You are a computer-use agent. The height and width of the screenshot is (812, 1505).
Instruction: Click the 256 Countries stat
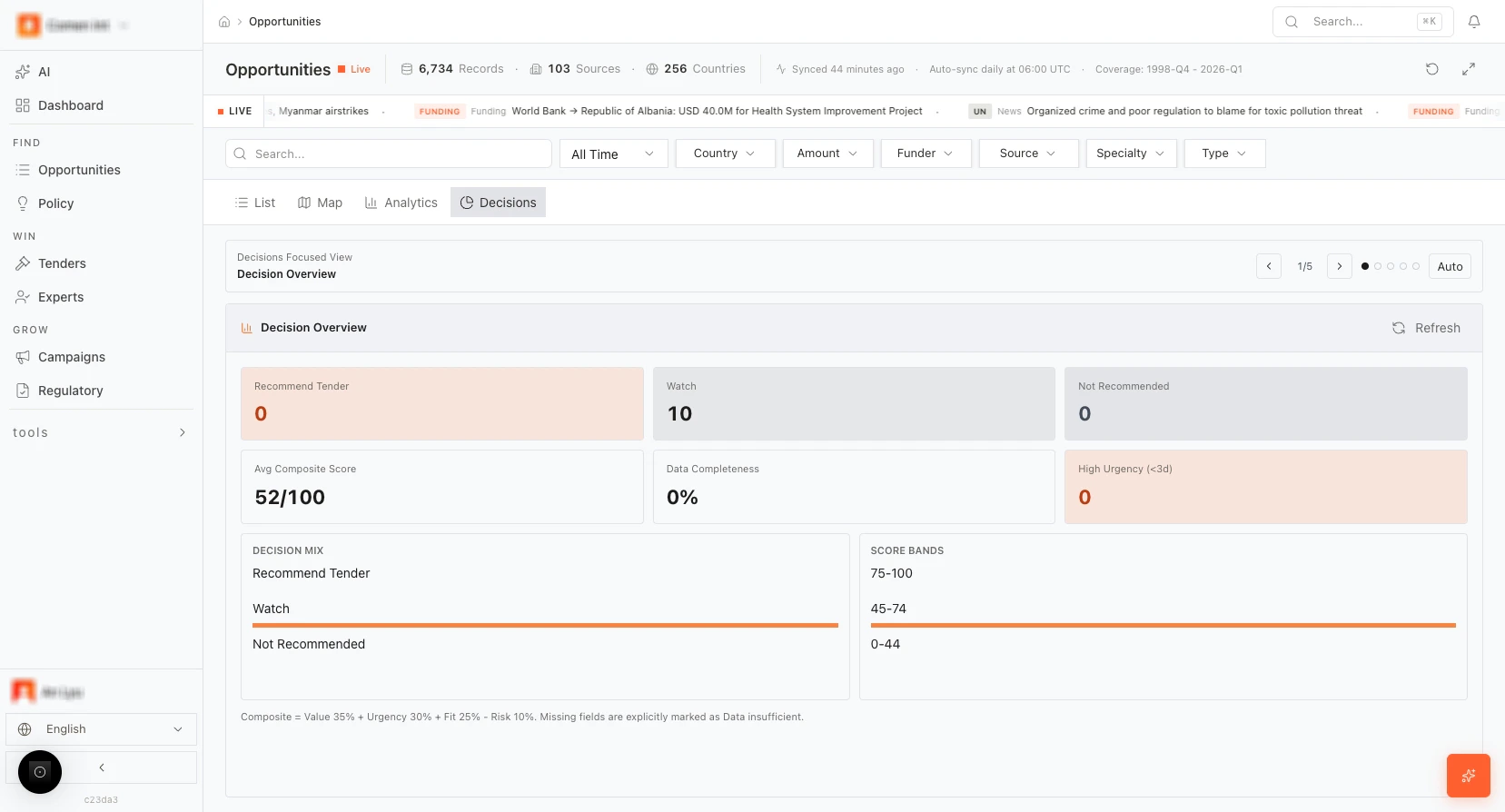point(696,69)
